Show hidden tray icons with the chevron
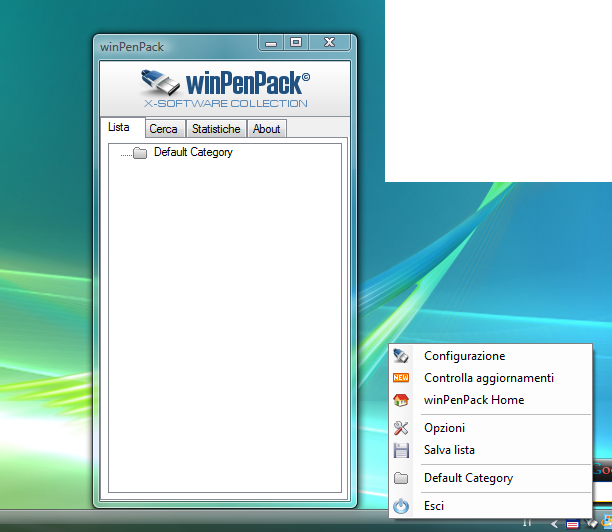 [555, 524]
